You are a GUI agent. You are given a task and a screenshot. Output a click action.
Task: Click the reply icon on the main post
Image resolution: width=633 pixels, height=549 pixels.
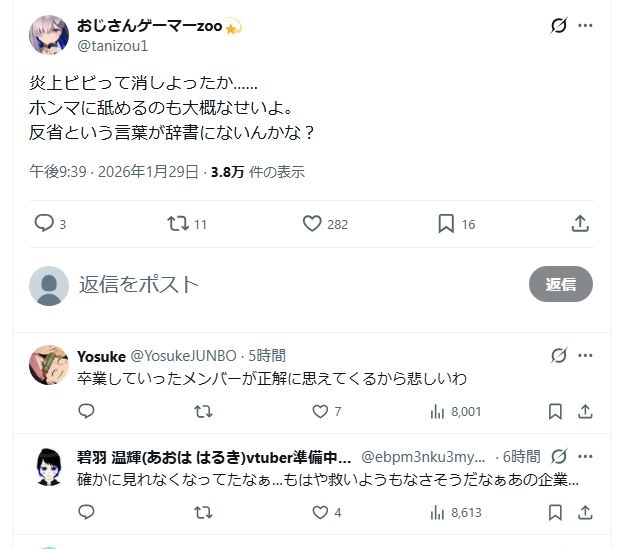click(x=44, y=224)
